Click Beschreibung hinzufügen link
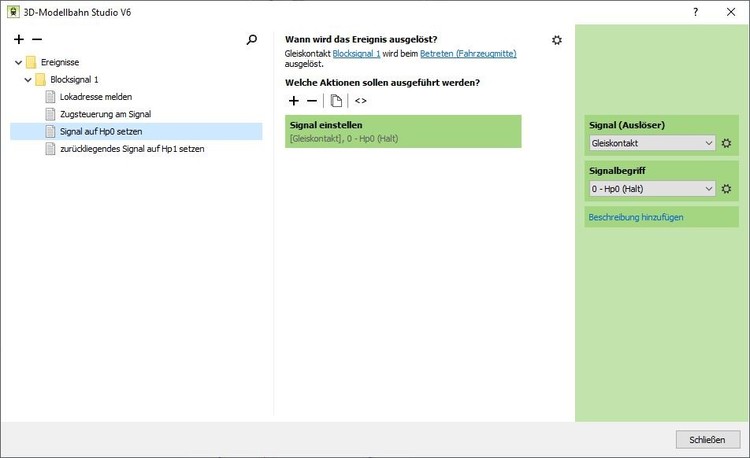The width and height of the screenshot is (750, 458). [635, 217]
